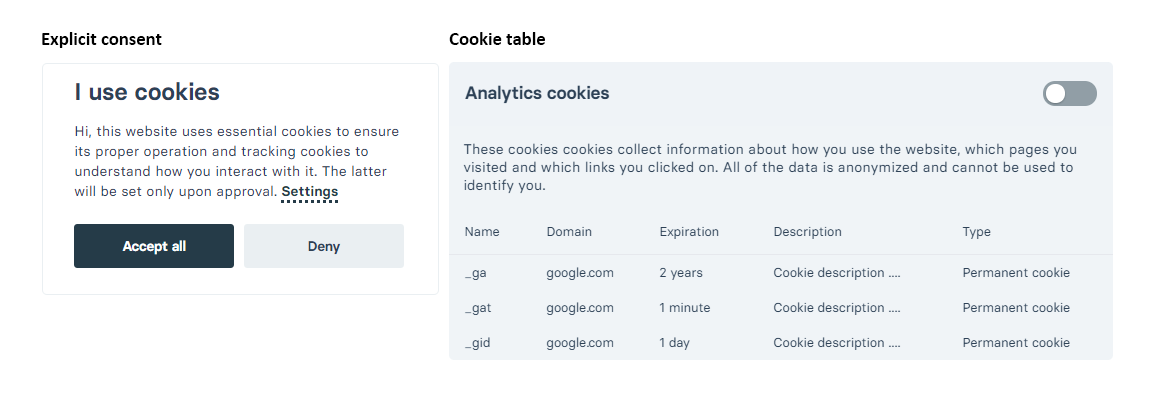
Task: Select the Type column header
Action: pos(977,231)
